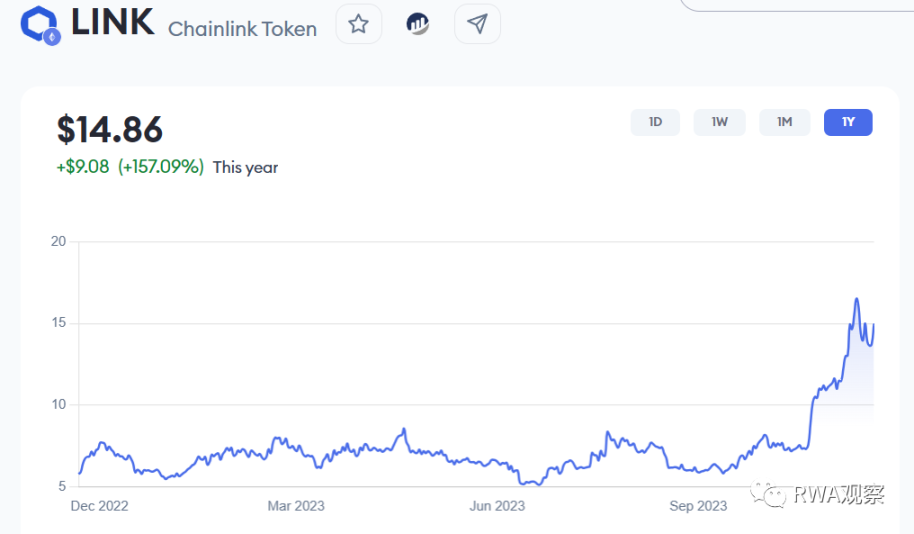Screen dimensions: 914x534
Task: Share LINK via paper plane icon
Action: pos(477,24)
